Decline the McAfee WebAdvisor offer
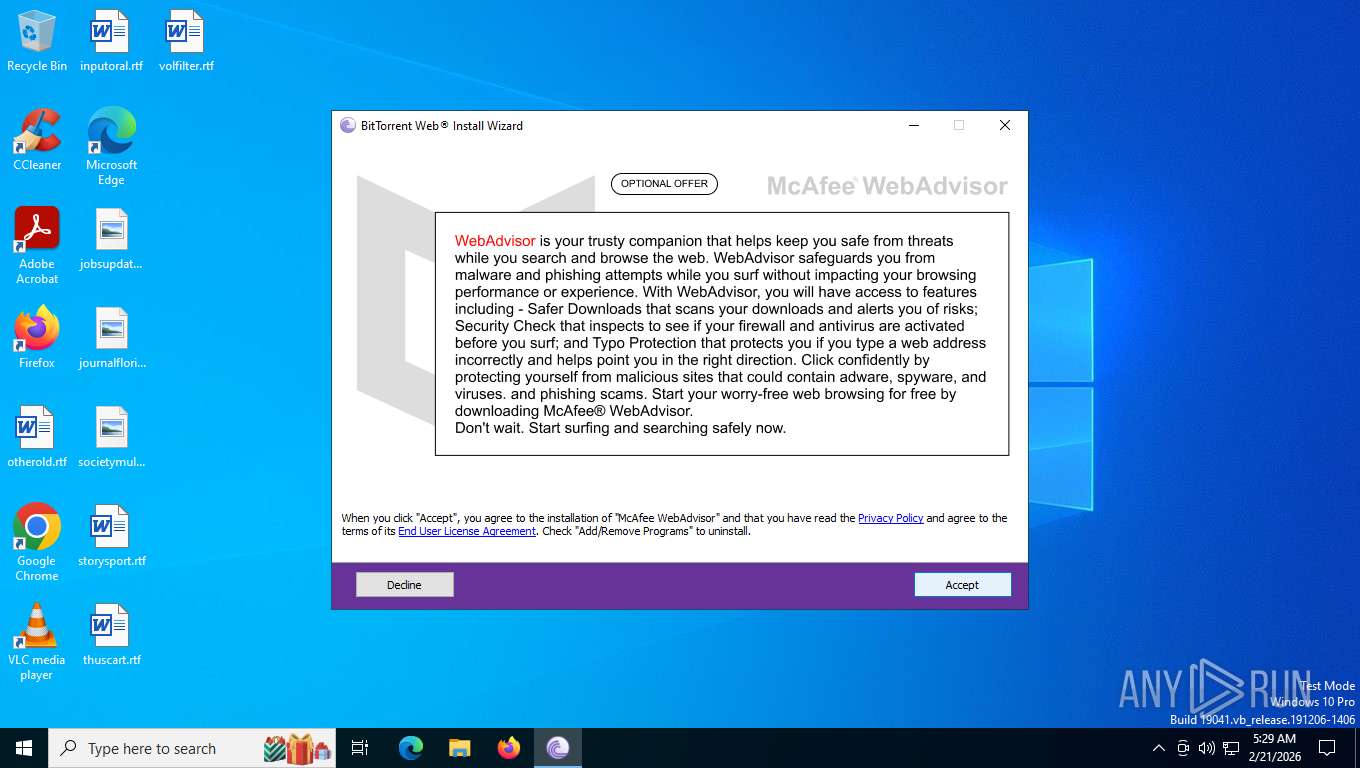This screenshot has height=768, width=1360. point(405,585)
